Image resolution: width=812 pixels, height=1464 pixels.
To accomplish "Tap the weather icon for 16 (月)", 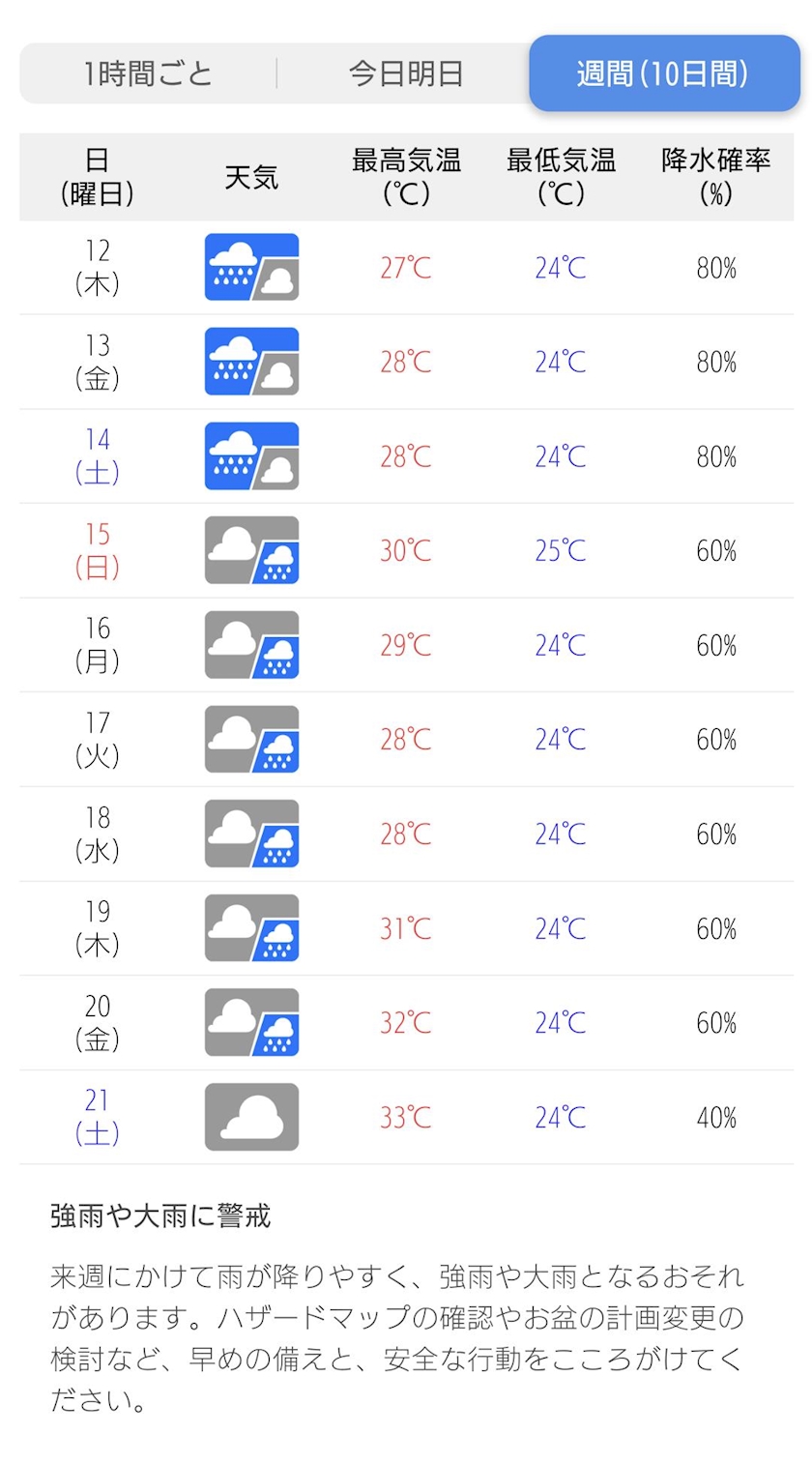I will click(251, 645).
